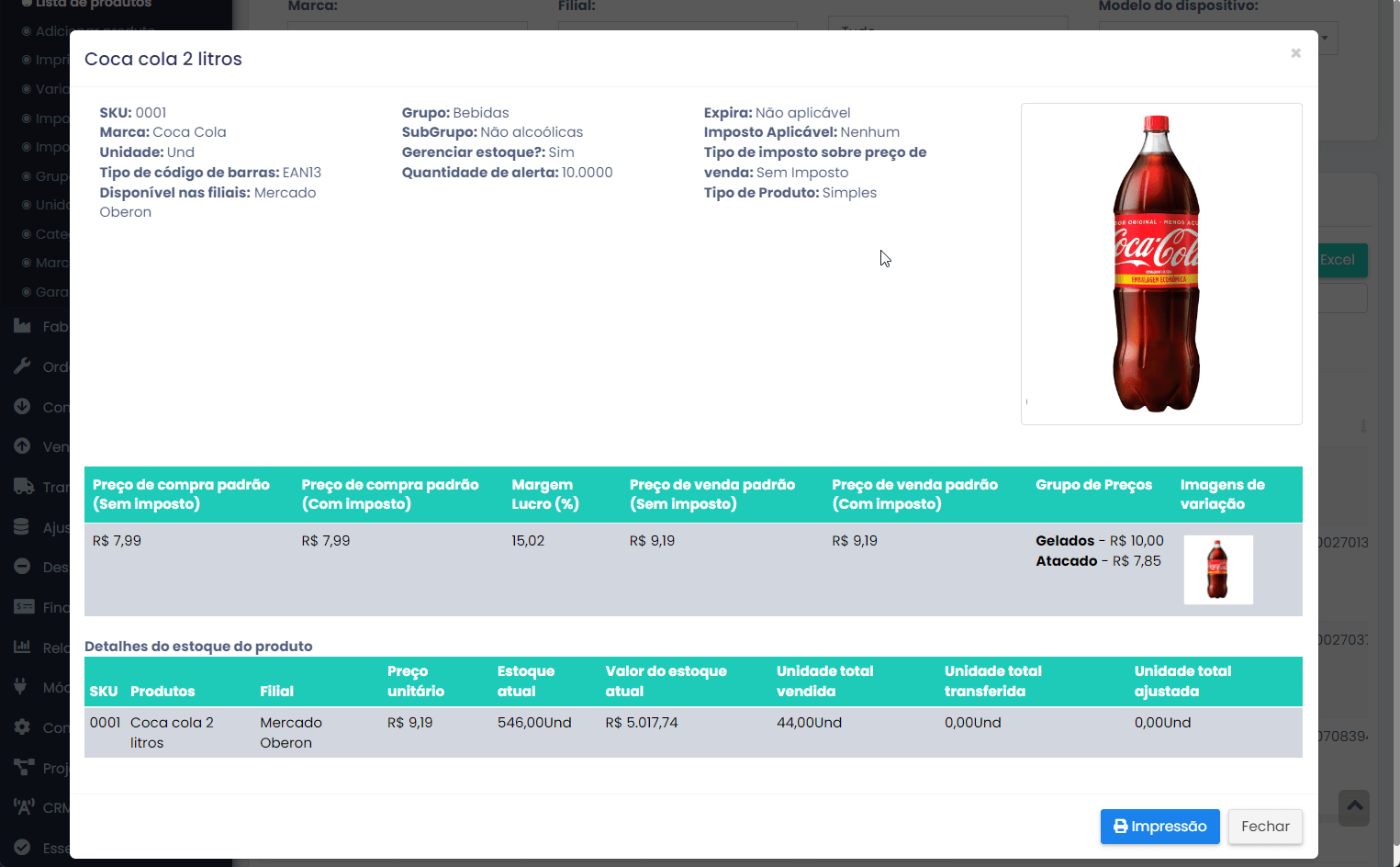This screenshot has width=1400, height=867.
Task: Click the Gelados price R$ 10,00
Action: coord(1137,541)
